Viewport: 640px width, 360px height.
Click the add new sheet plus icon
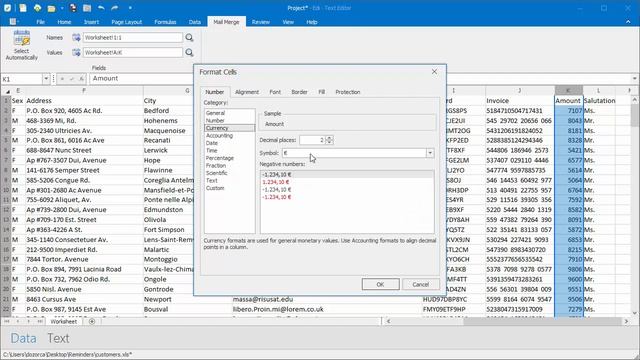92,322
